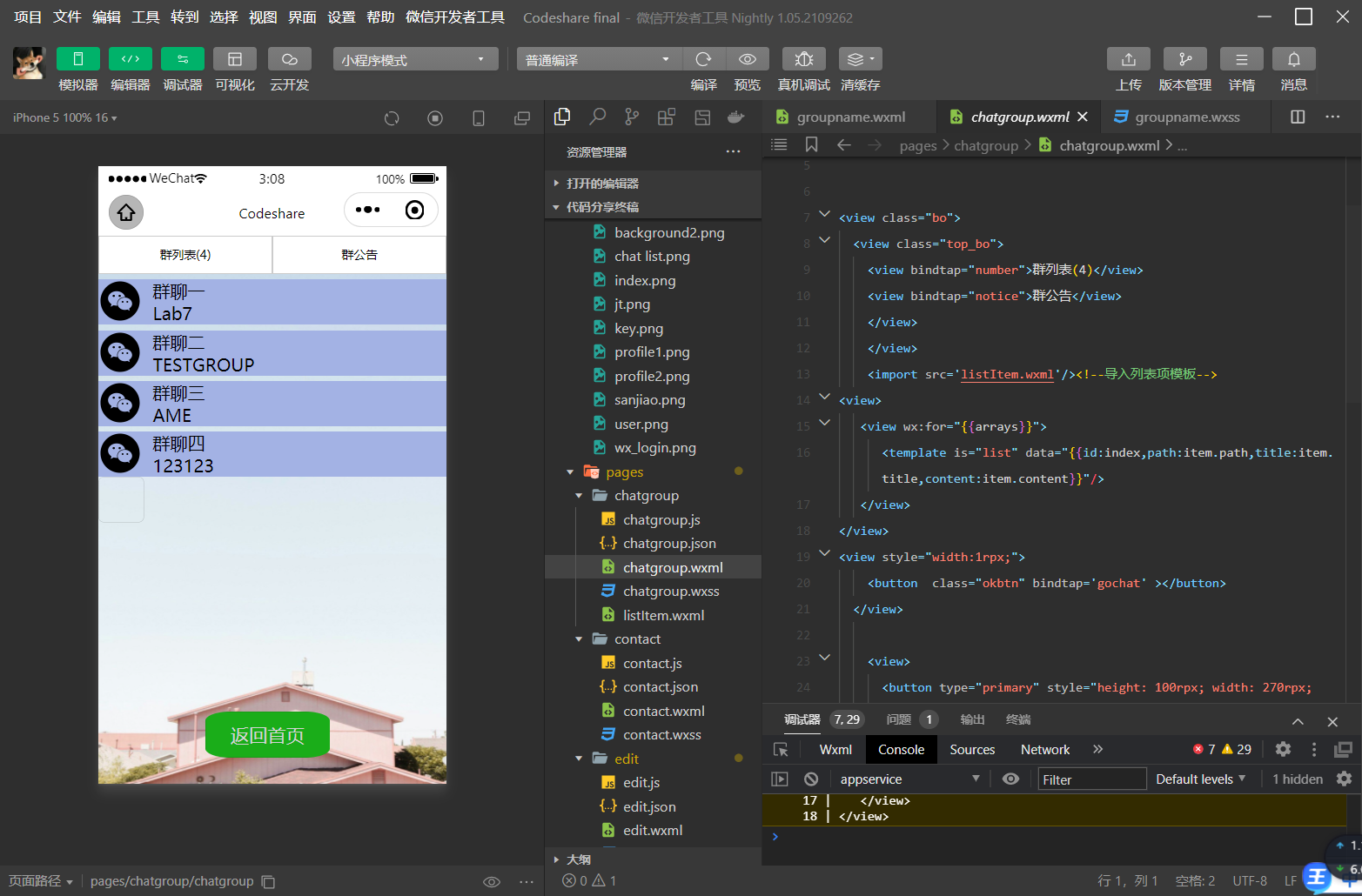Toggle the console live expression eye

(1010, 779)
